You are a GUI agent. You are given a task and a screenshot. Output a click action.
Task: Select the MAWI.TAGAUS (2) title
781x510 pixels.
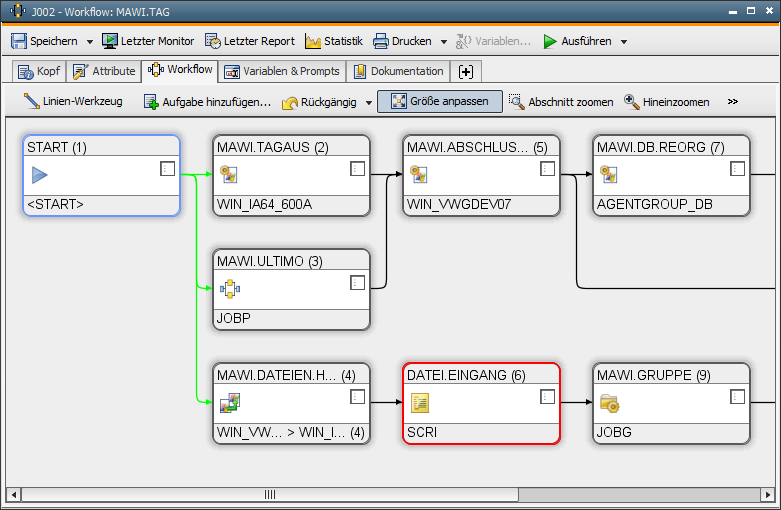pyautogui.click(x=272, y=147)
